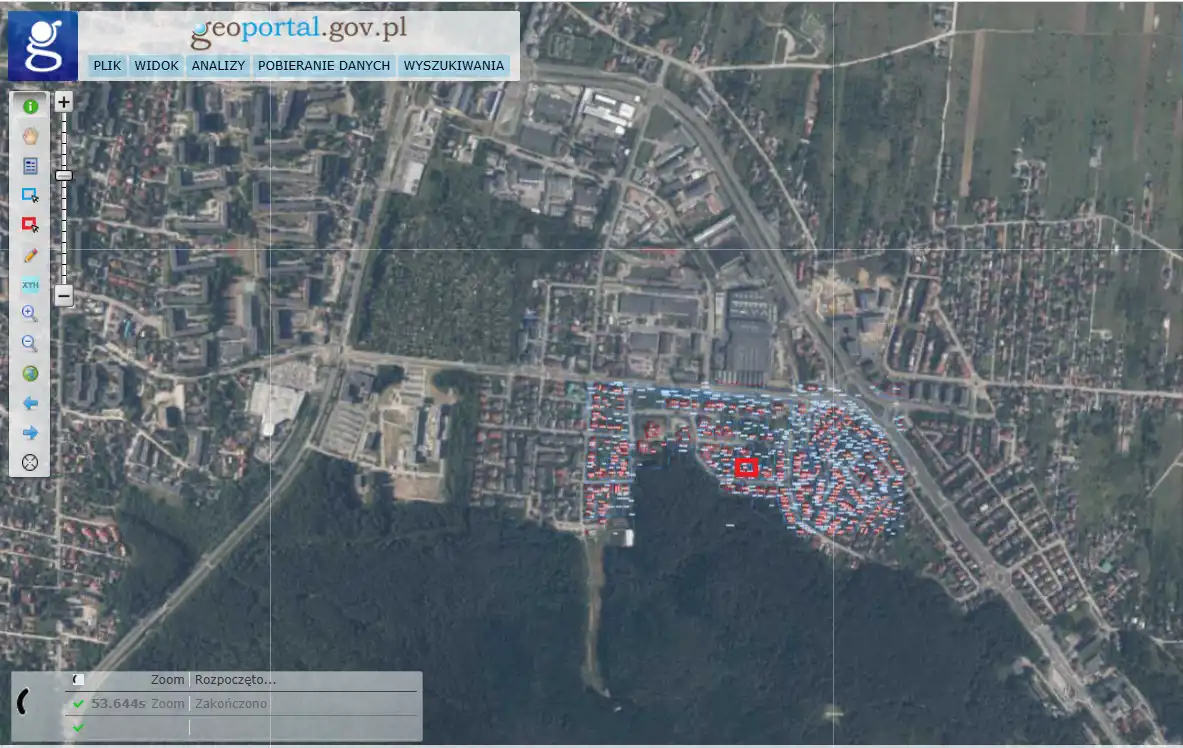Choose the magnifier zoom-out tool
The height and width of the screenshot is (748, 1183).
coord(30,344)
